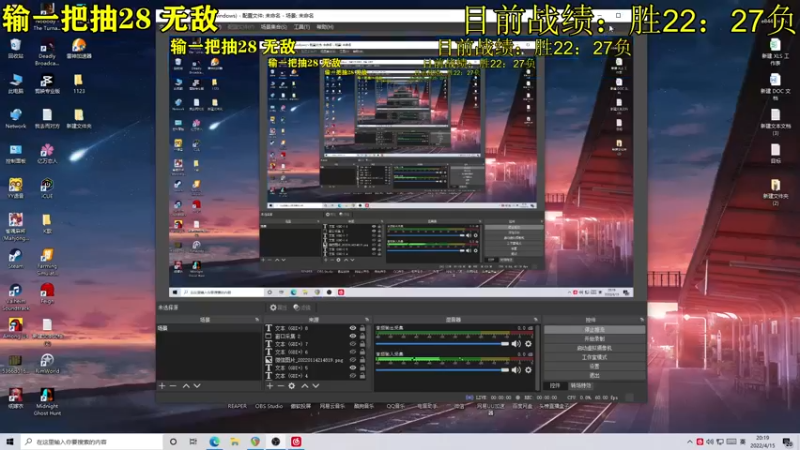Toggle the lock on 文本 (GDI+) 8 source
The width and height of the screenshot is (800, 450).
click(x=362, y=328)
